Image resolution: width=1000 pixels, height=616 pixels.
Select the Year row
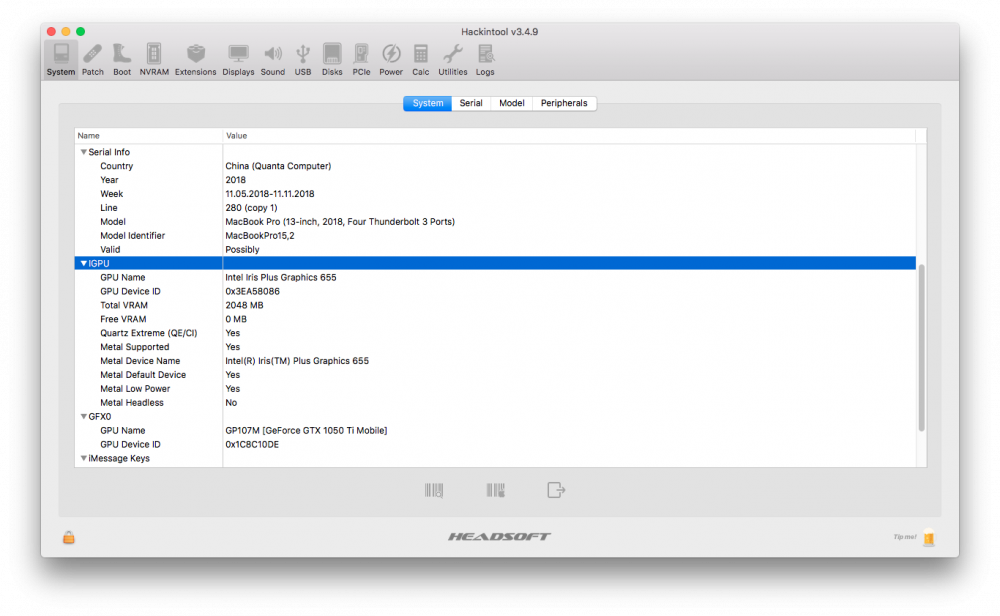[495, 180]
